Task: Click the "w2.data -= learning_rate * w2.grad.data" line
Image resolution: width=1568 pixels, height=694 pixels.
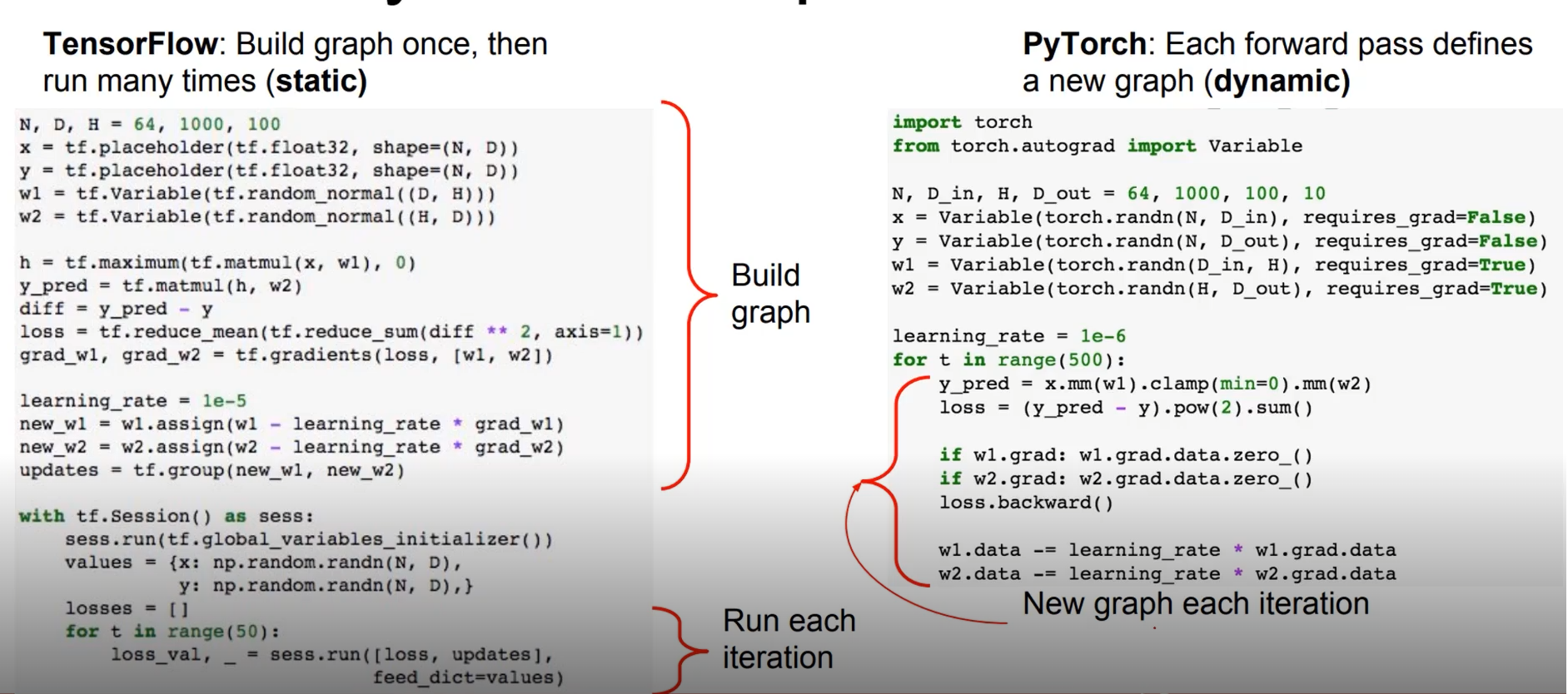Action: coord(1167,574)
